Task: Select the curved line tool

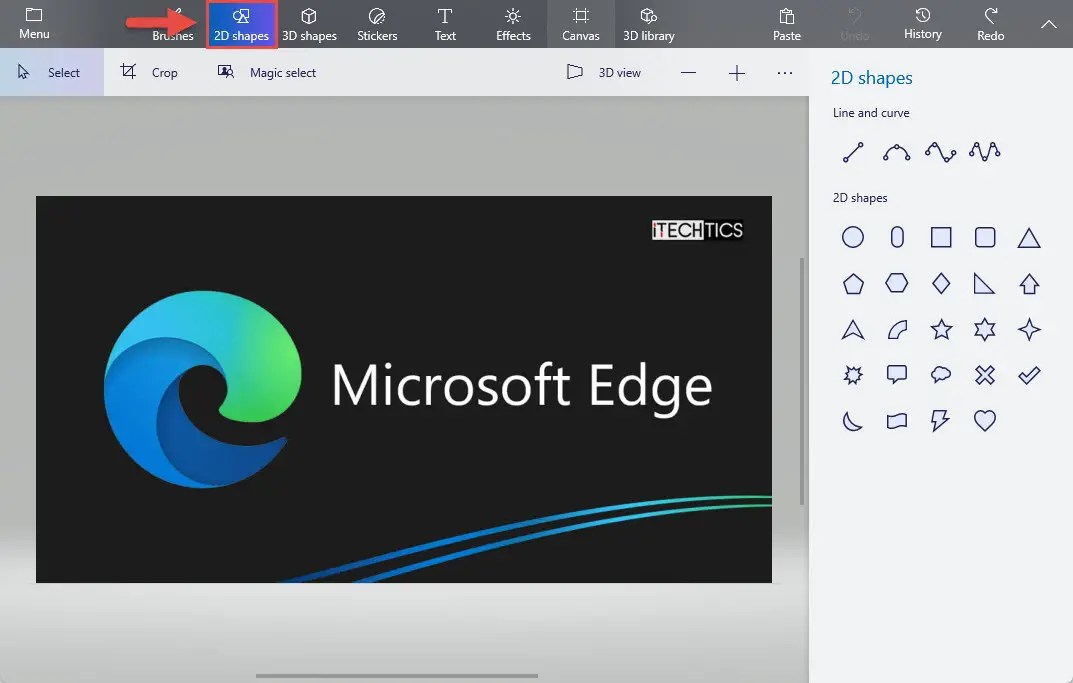Action: tap(897, 152)
